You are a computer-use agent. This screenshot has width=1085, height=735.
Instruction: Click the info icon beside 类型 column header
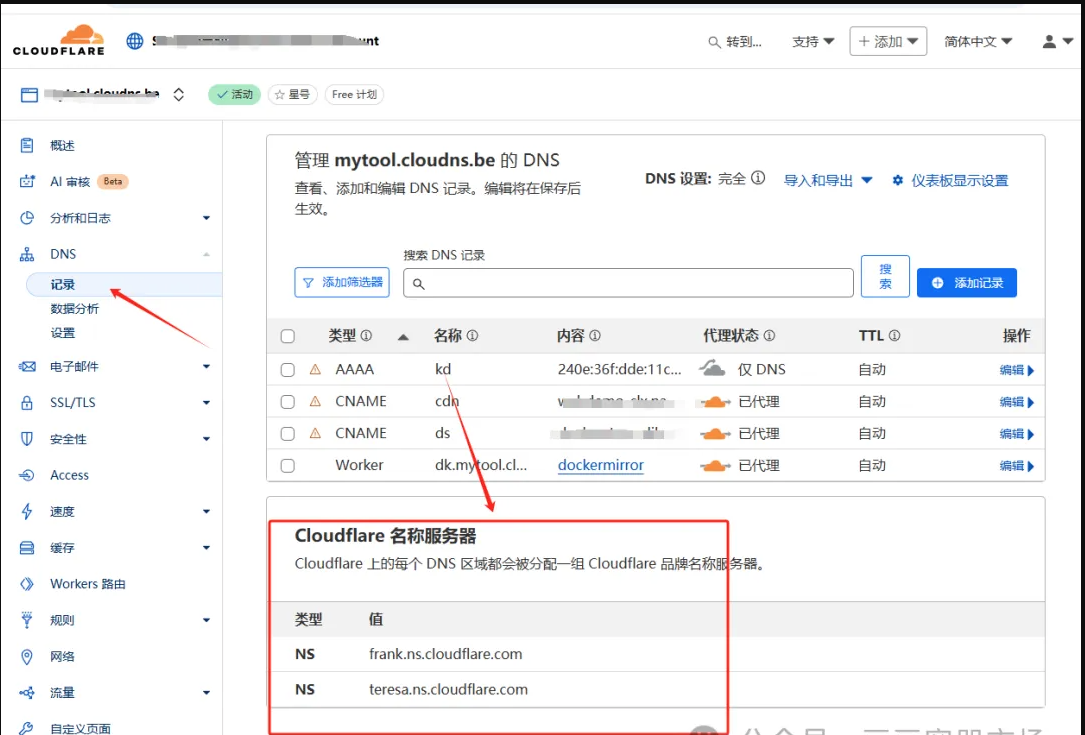click(x=366, y=336)
